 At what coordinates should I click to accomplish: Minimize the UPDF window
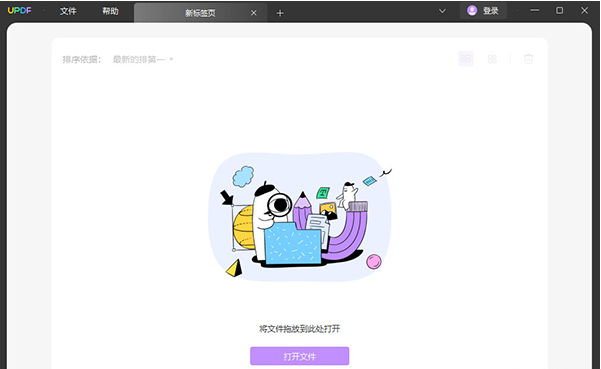point(535,10)
